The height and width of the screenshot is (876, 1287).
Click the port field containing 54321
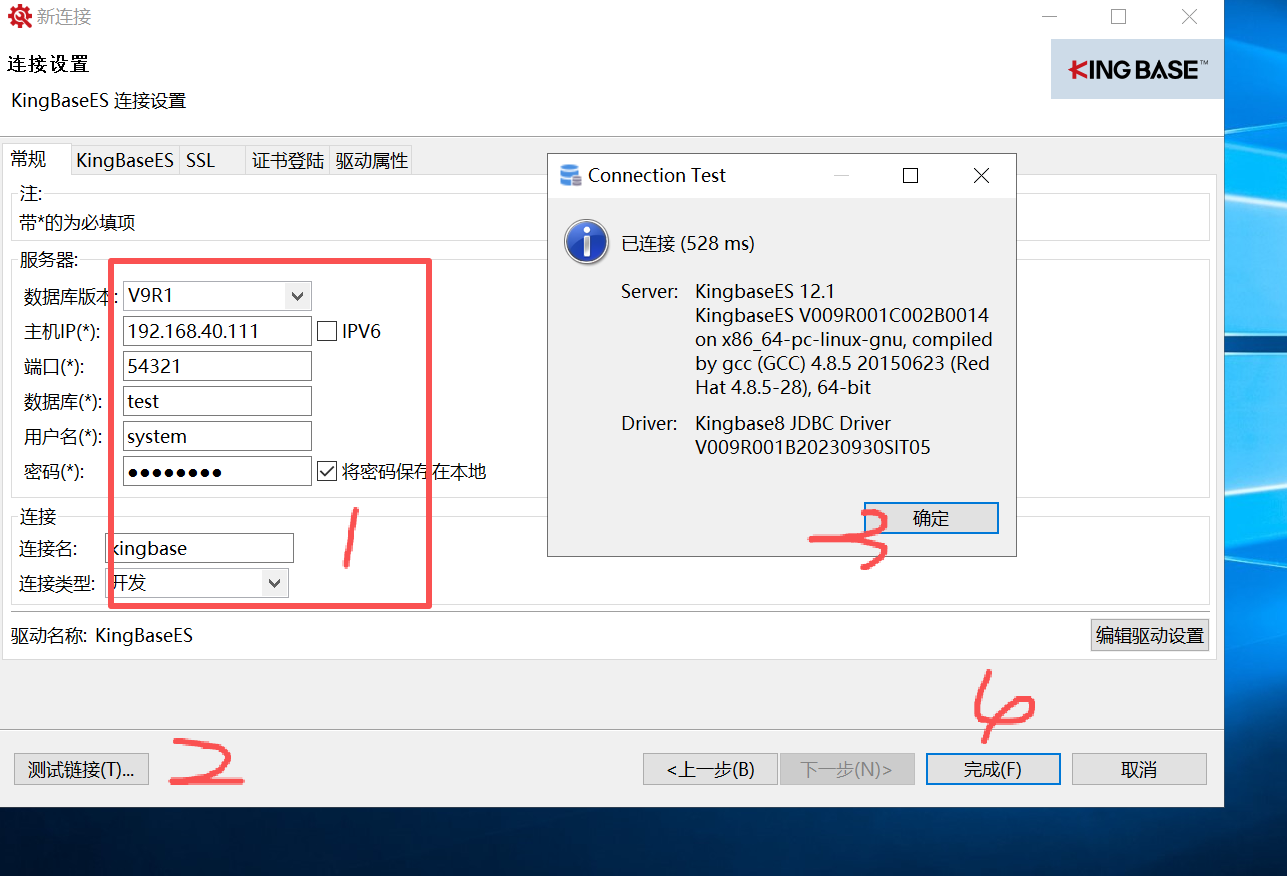(x=217, y=366)
